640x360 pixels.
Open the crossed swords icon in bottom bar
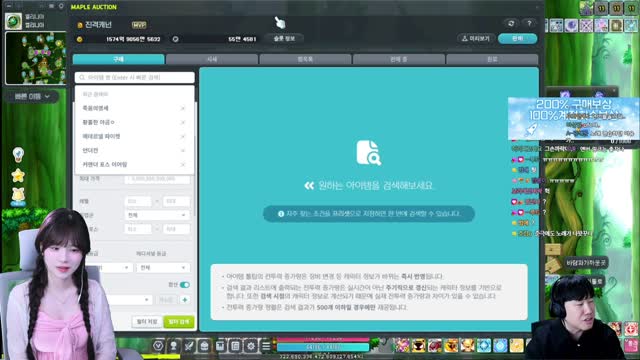(189, 346)
